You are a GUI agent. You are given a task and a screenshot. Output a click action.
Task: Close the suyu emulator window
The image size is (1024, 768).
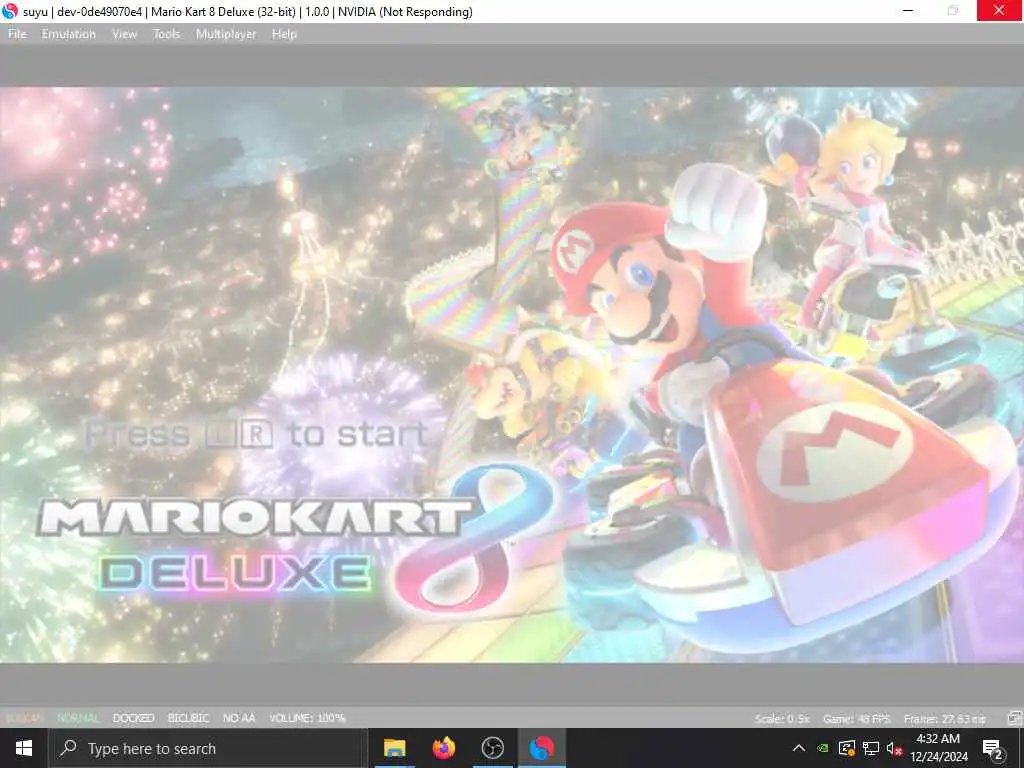pyautogui.click(x=999, y=11)
